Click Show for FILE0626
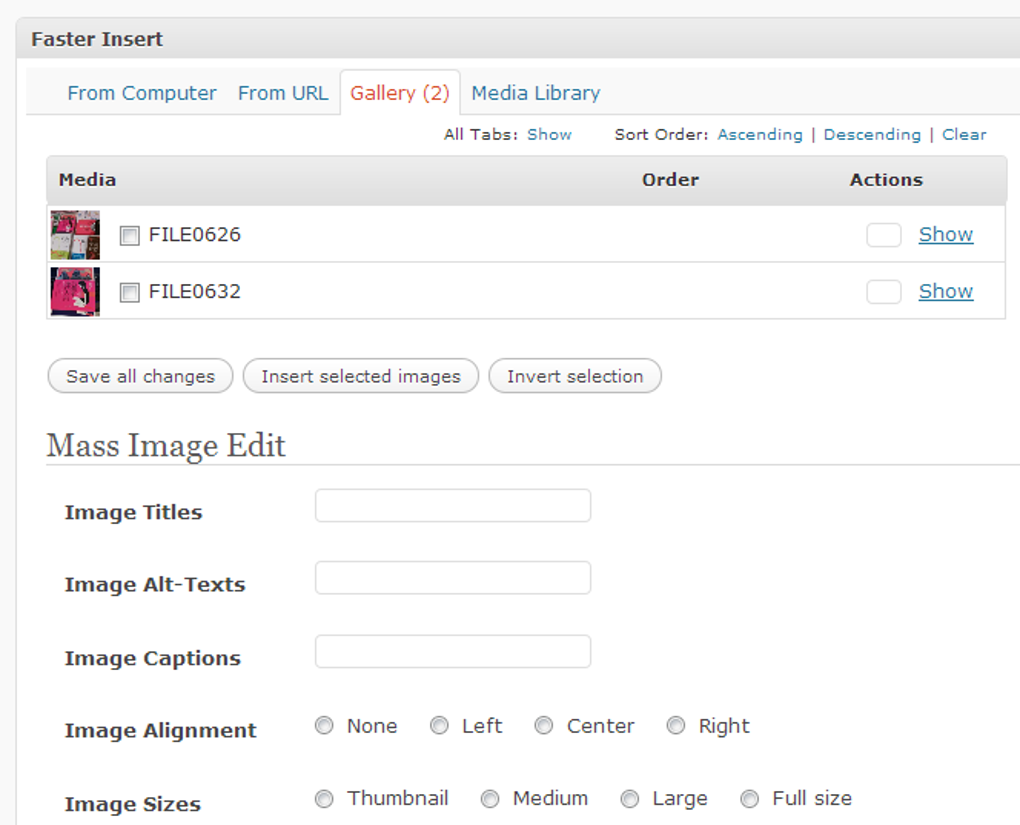 [x=945, y=234]
